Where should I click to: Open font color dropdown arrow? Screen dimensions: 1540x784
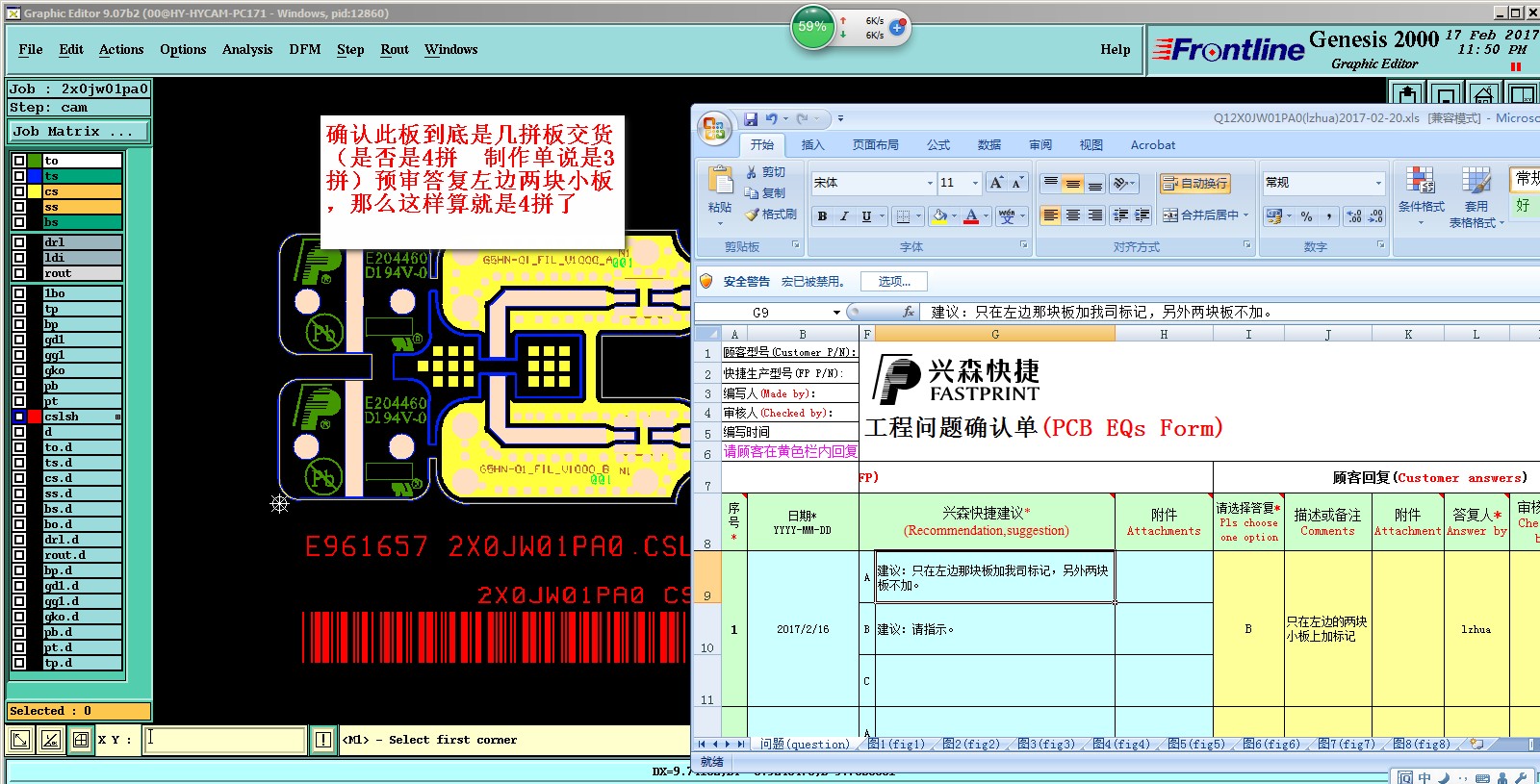[987, 216]
